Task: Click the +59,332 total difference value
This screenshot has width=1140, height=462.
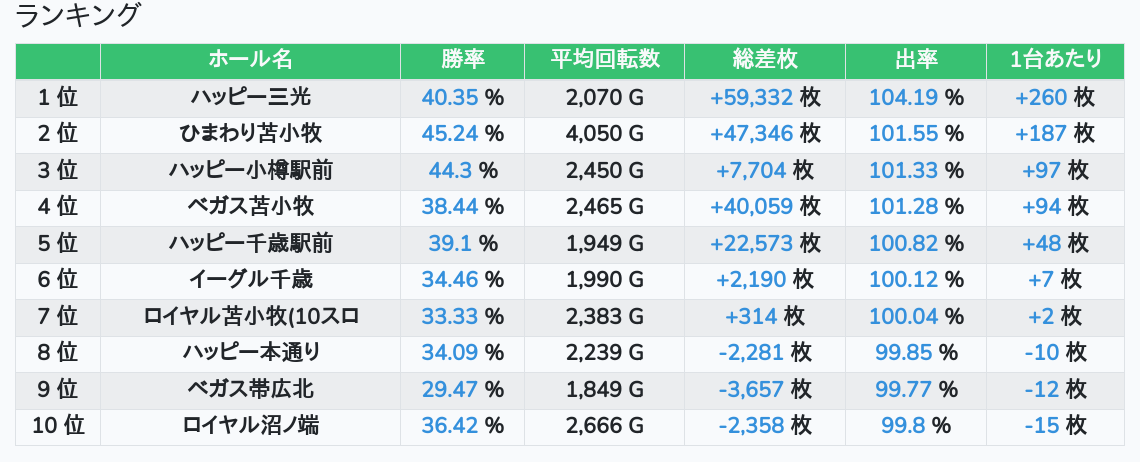Action: (x=751, y=97)
